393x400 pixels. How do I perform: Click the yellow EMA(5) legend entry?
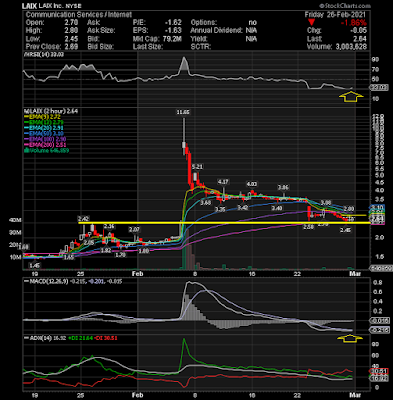pos(42,117)
